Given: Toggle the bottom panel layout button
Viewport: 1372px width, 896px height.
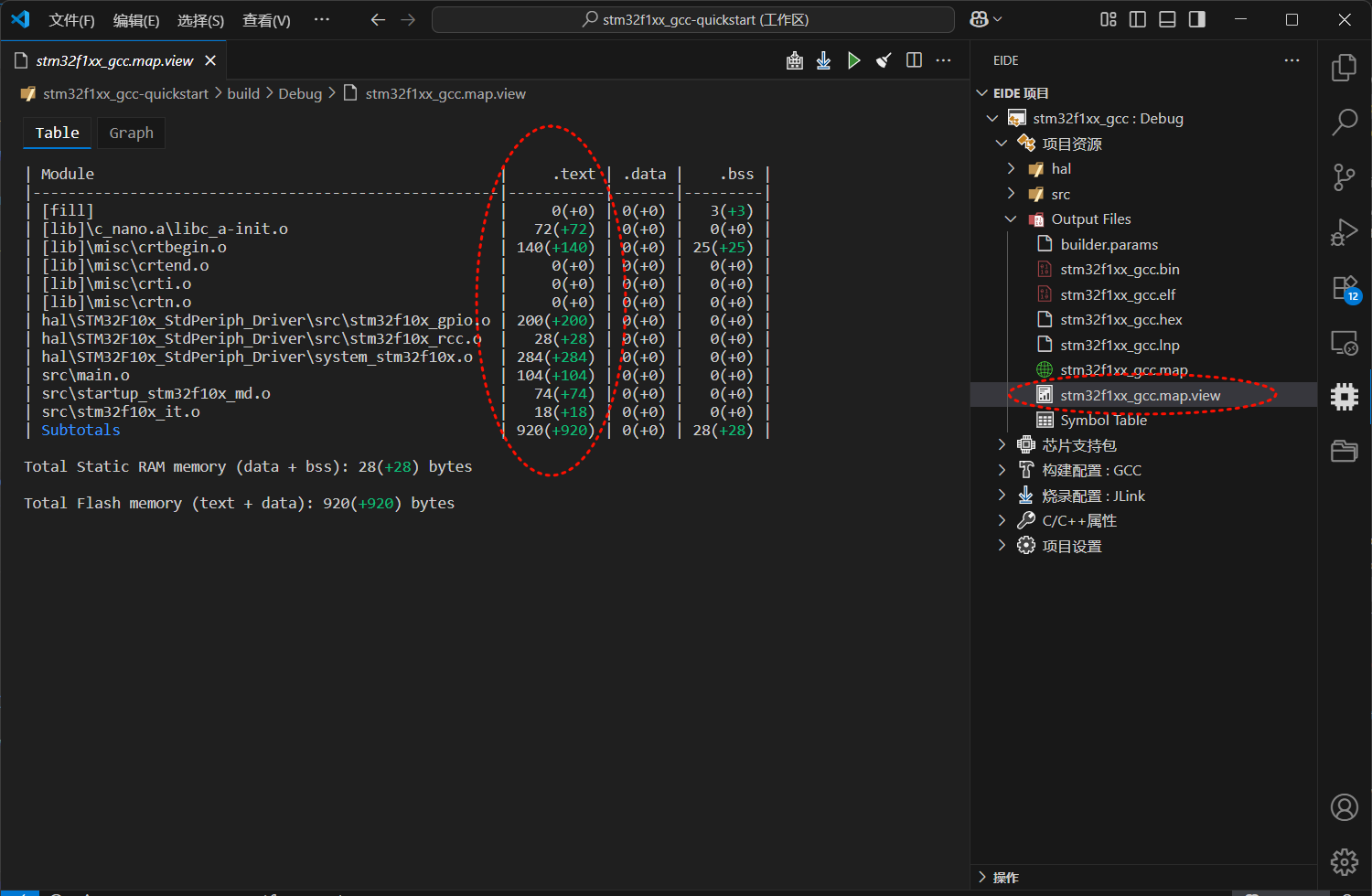Looking at the screenshot, I should tap(1167, 19).
